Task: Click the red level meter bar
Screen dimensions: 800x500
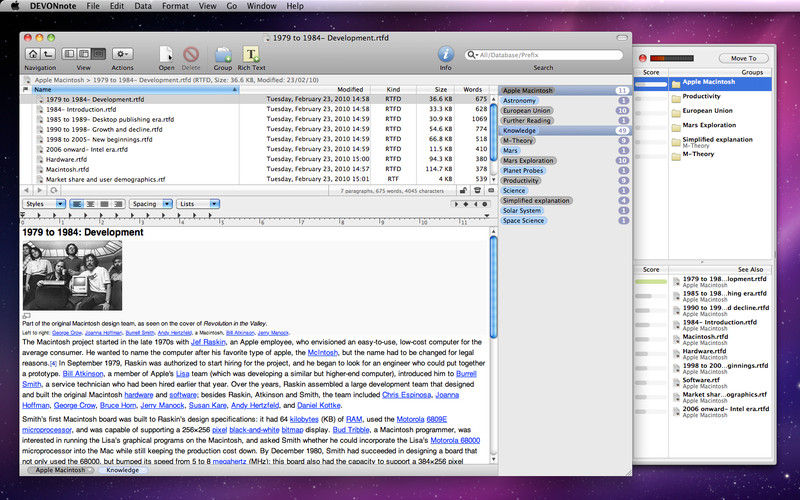Action: 671,58
